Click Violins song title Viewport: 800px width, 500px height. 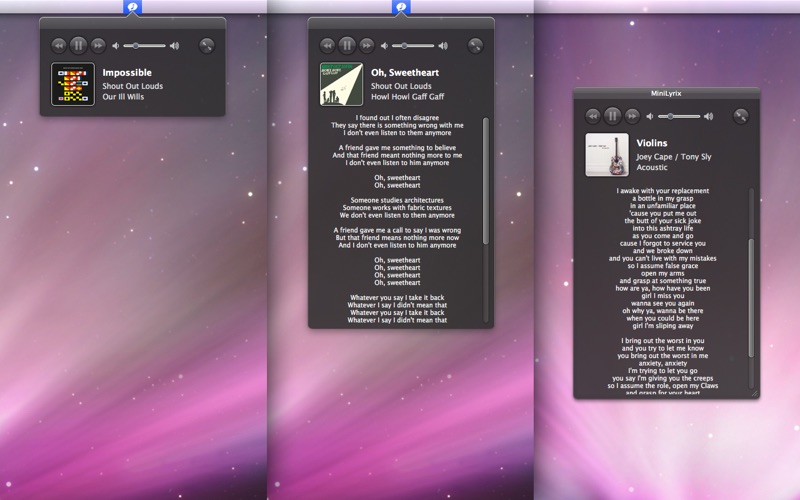coord(652,143)
